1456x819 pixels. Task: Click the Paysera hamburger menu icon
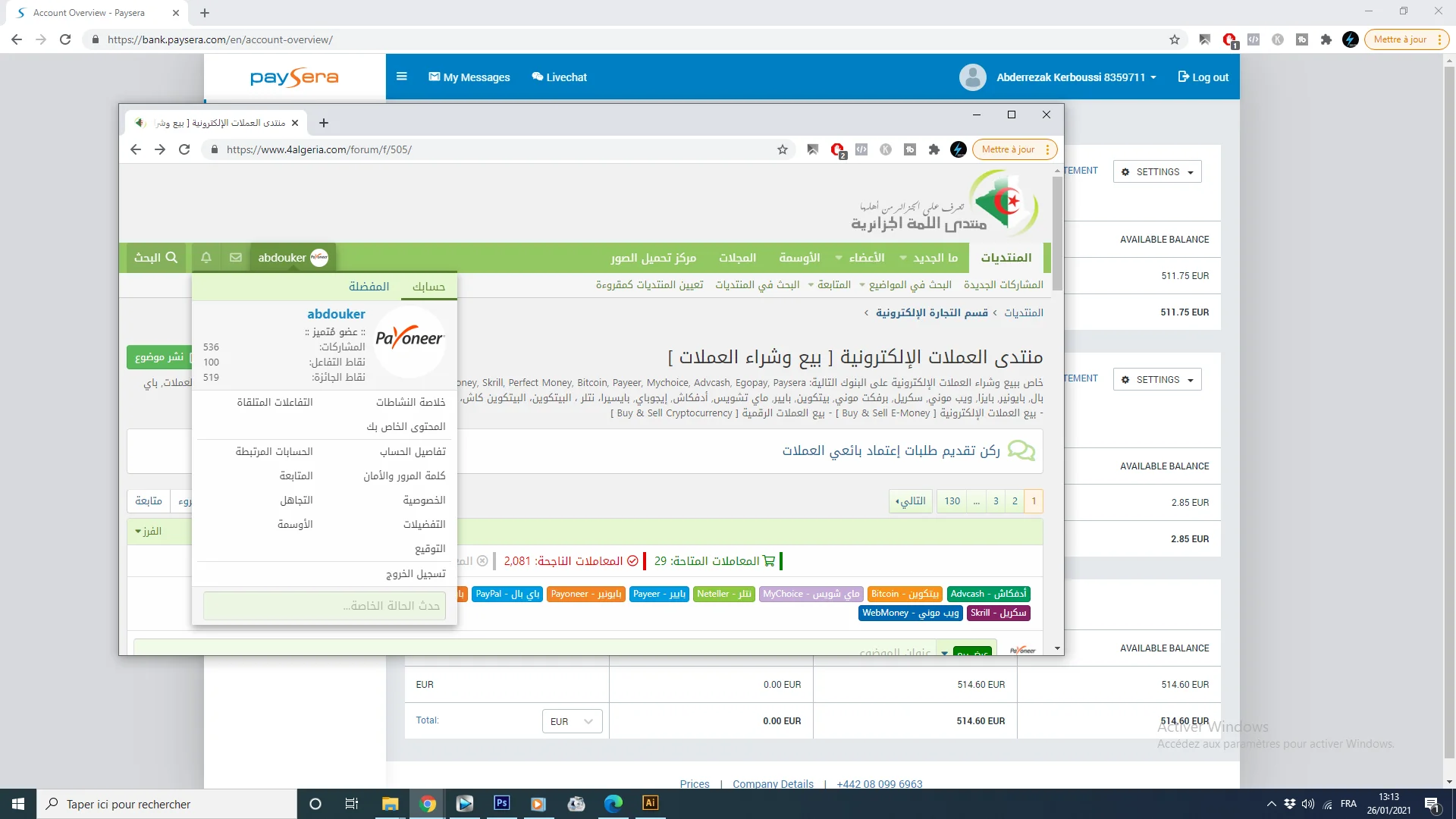coord(402,77)
